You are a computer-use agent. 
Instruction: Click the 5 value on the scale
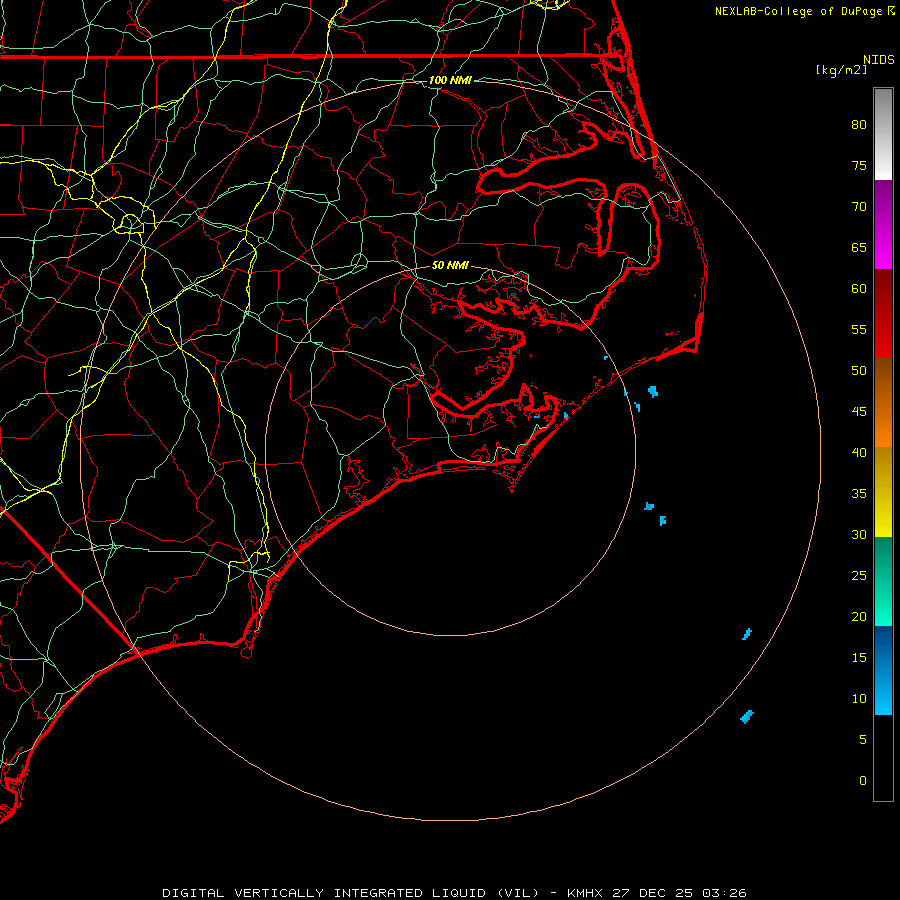point(863,740)
